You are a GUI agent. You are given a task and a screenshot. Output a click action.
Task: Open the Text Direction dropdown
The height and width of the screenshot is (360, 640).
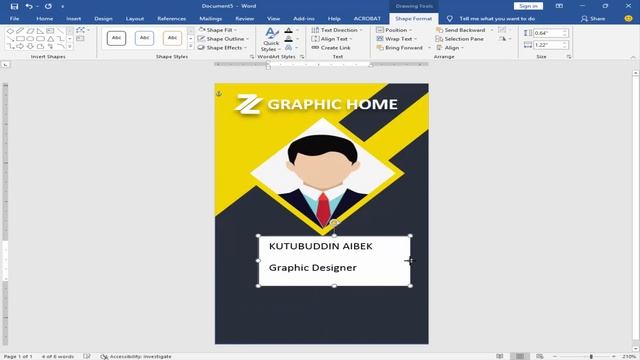point(337,30)
